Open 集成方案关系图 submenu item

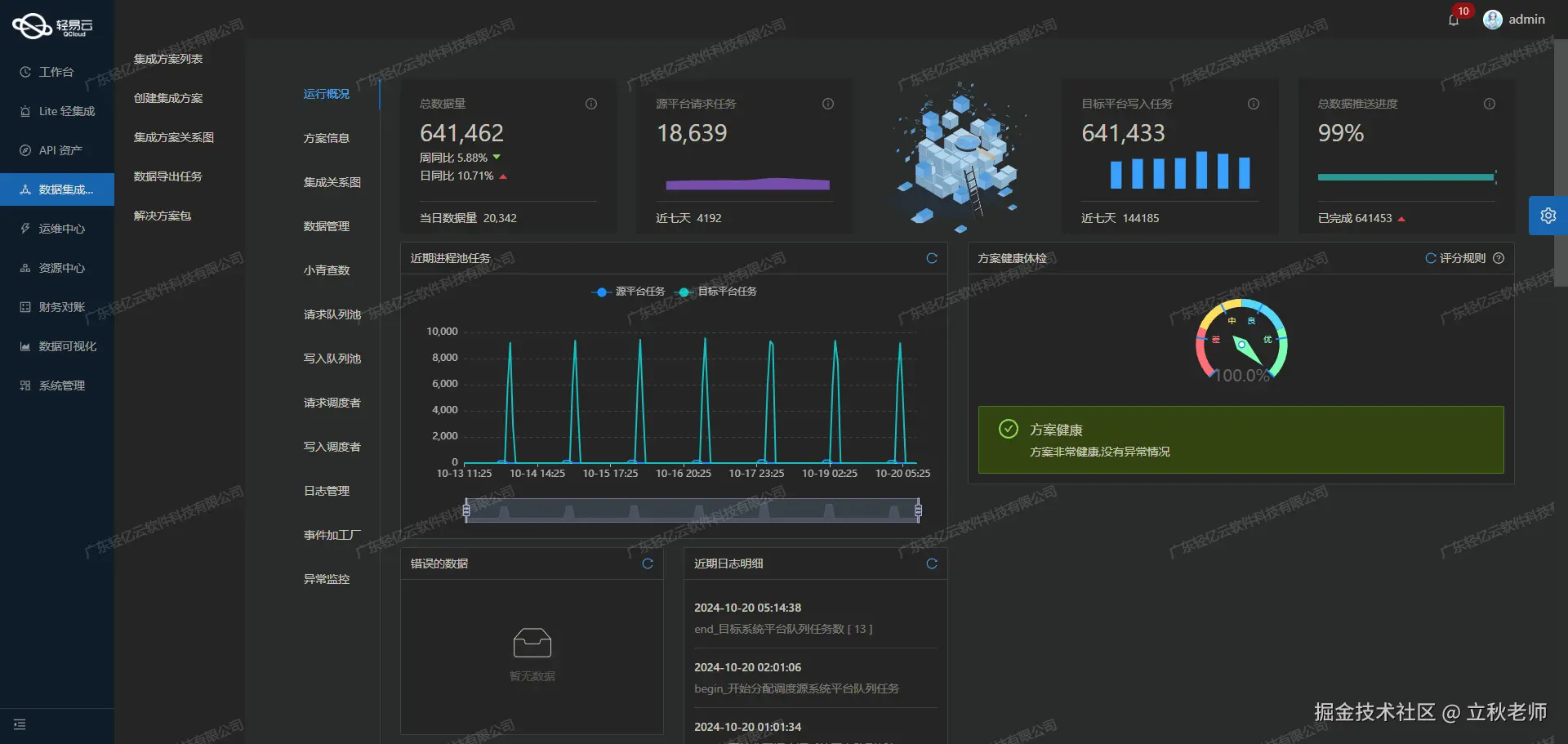(174, 137)
